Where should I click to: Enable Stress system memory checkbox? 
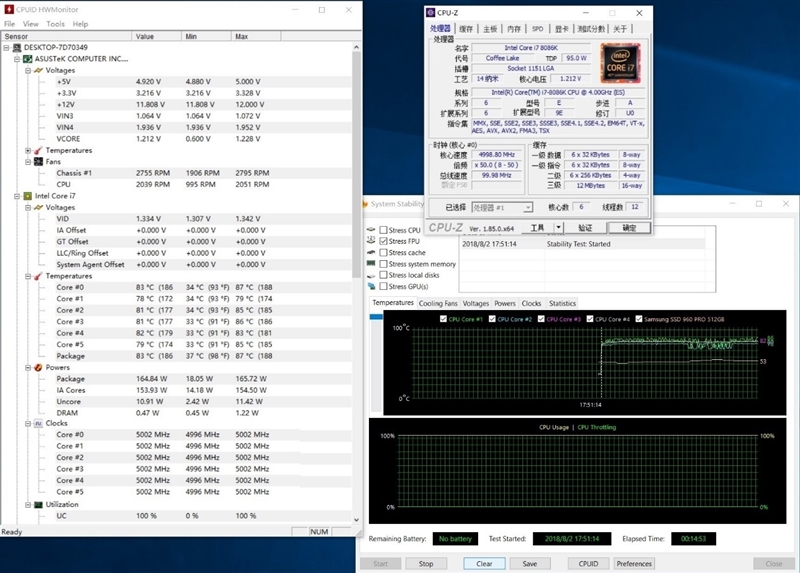coord(384,264)
